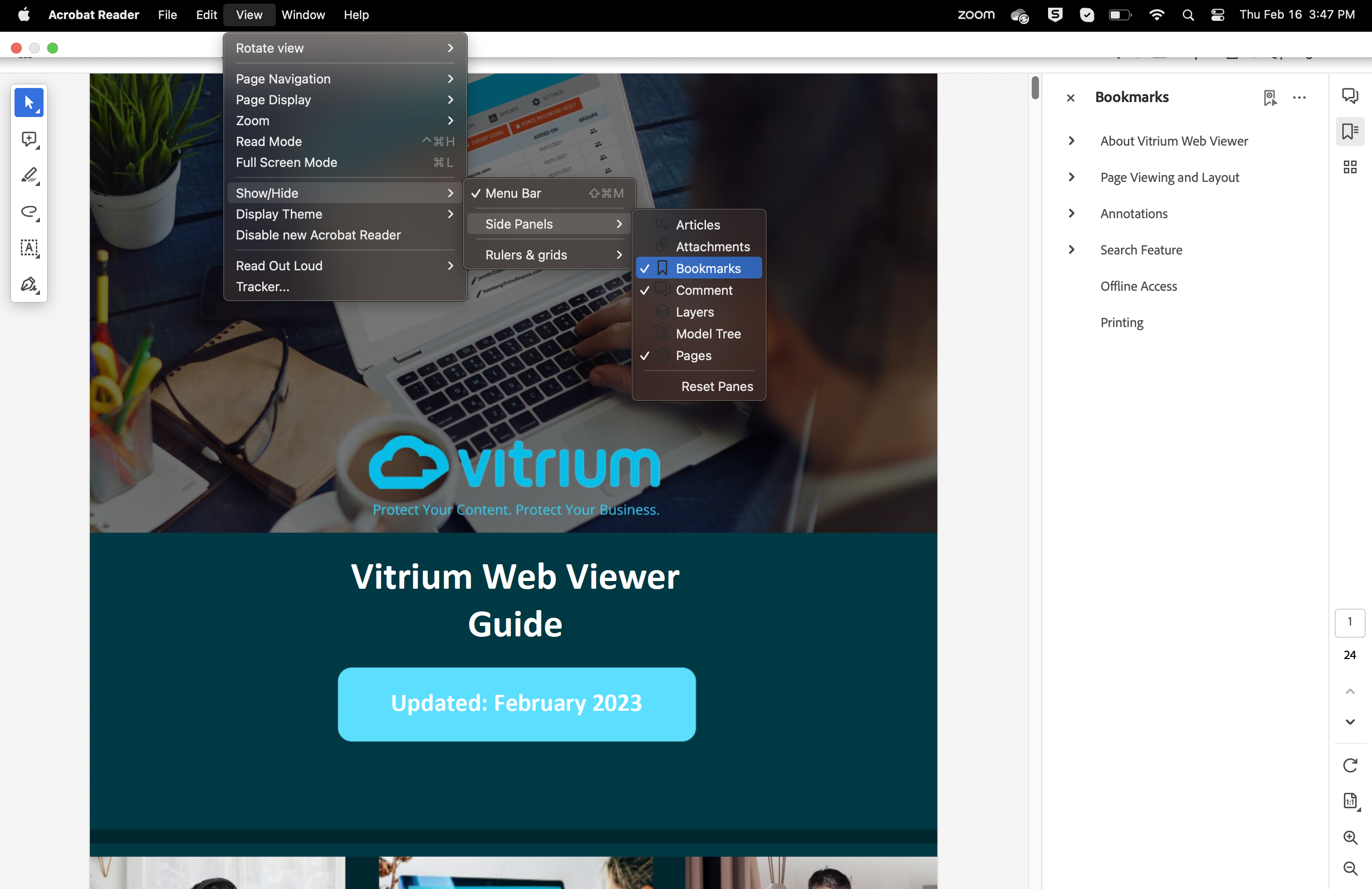Open the Read Out Loud submenu
Screen dimensions: 1372x889
click(345, 266)
